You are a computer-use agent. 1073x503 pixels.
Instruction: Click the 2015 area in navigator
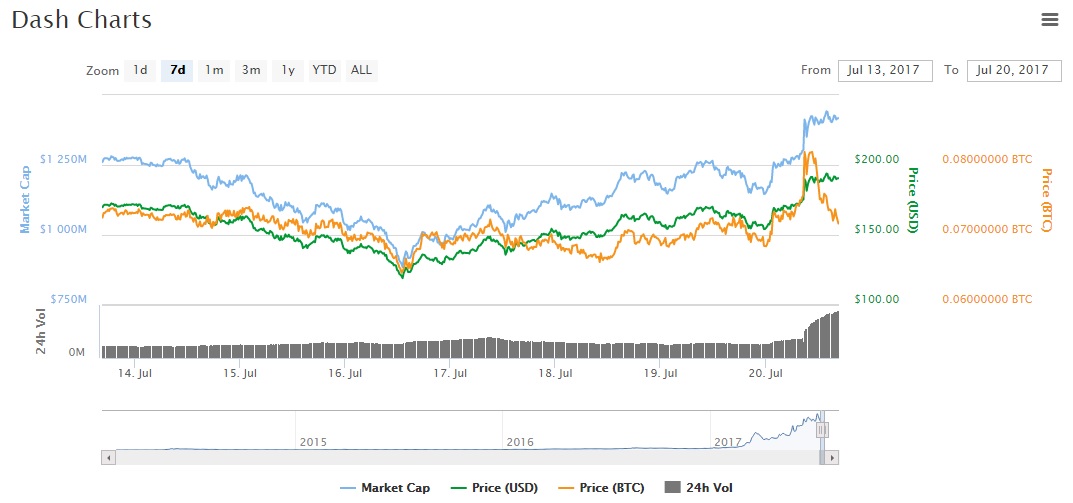[x=313, y=442]
